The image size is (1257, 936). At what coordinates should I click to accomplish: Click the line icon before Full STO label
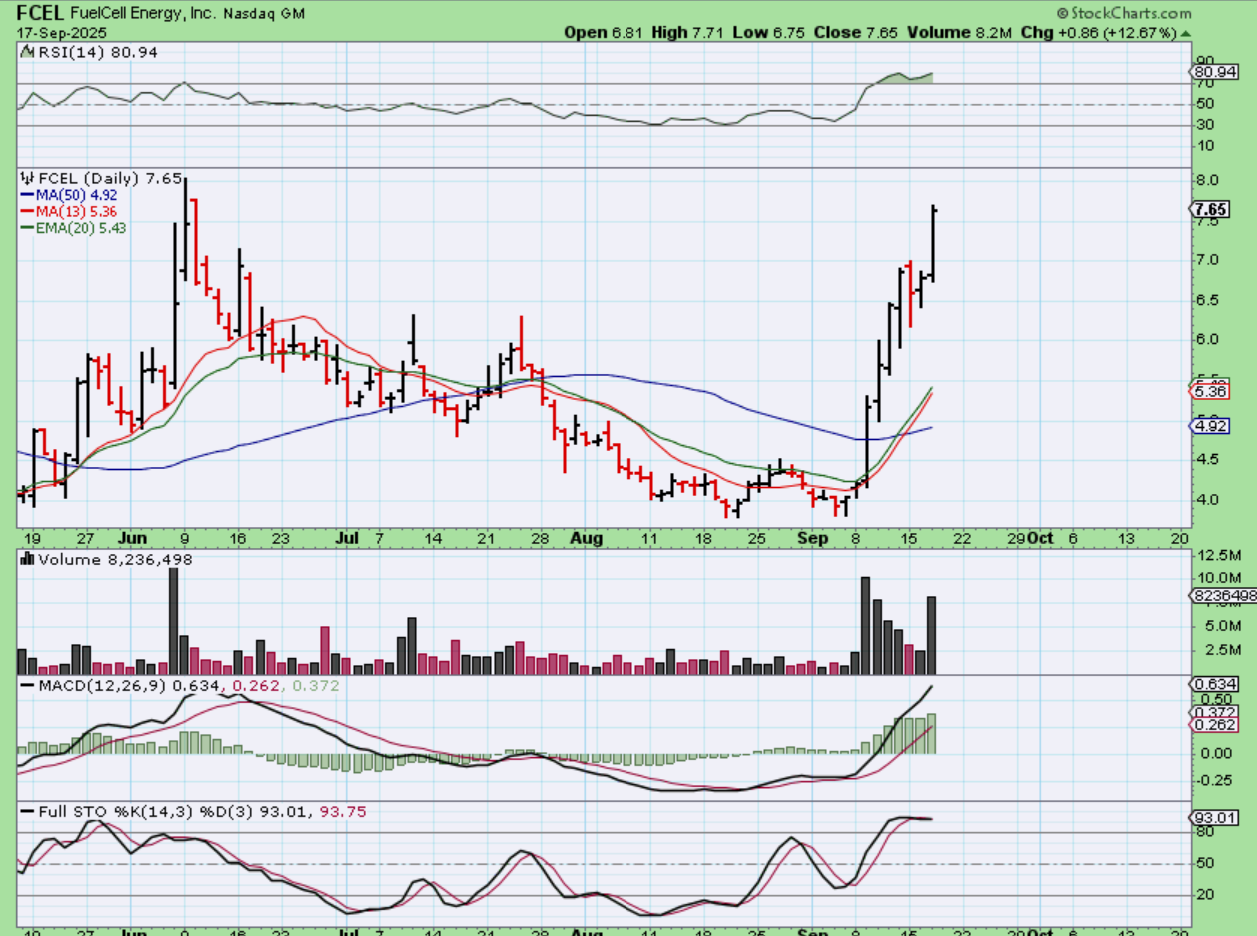click(26, 812)
